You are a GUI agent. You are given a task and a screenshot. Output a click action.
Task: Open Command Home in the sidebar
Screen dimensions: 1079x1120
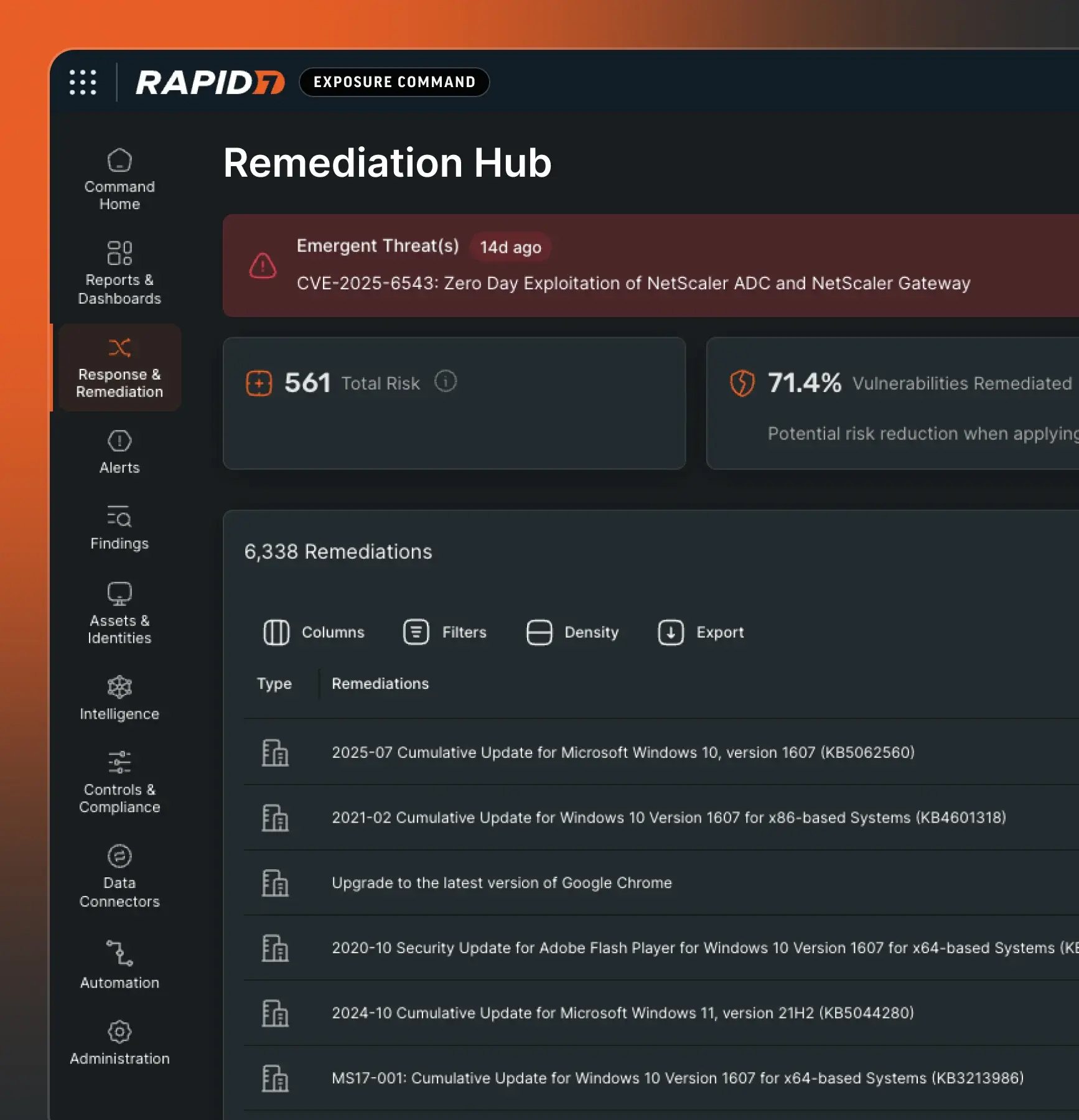pos(119,180)
